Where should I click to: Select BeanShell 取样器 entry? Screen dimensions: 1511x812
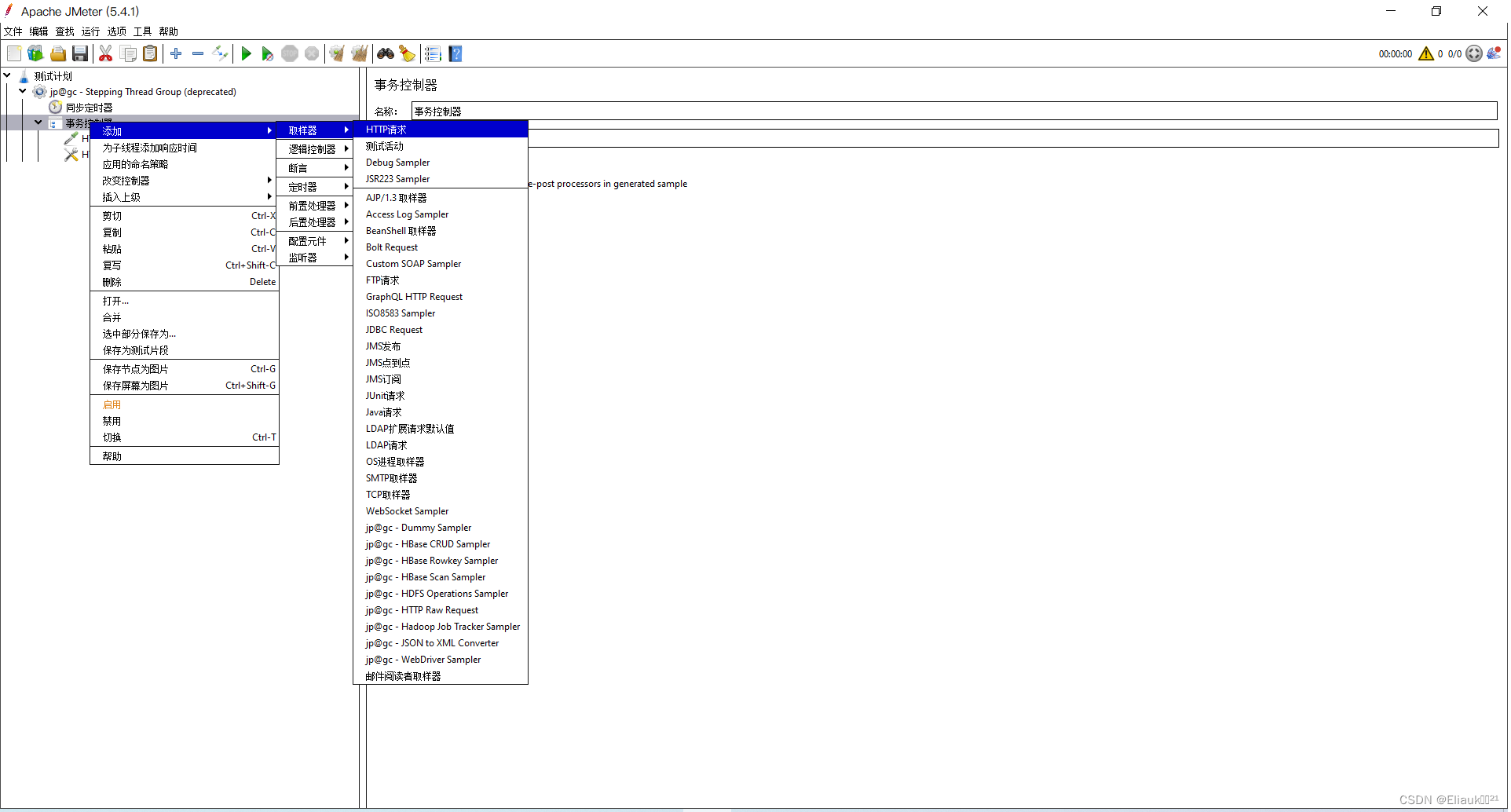[441, 231]
